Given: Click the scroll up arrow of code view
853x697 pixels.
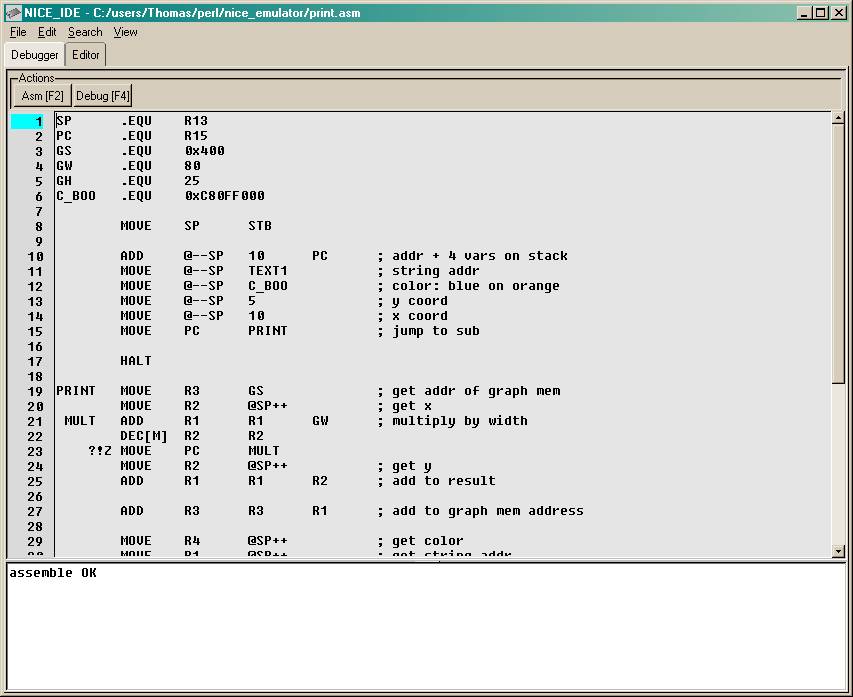Looking at the screenshot, I should point(838,119).
